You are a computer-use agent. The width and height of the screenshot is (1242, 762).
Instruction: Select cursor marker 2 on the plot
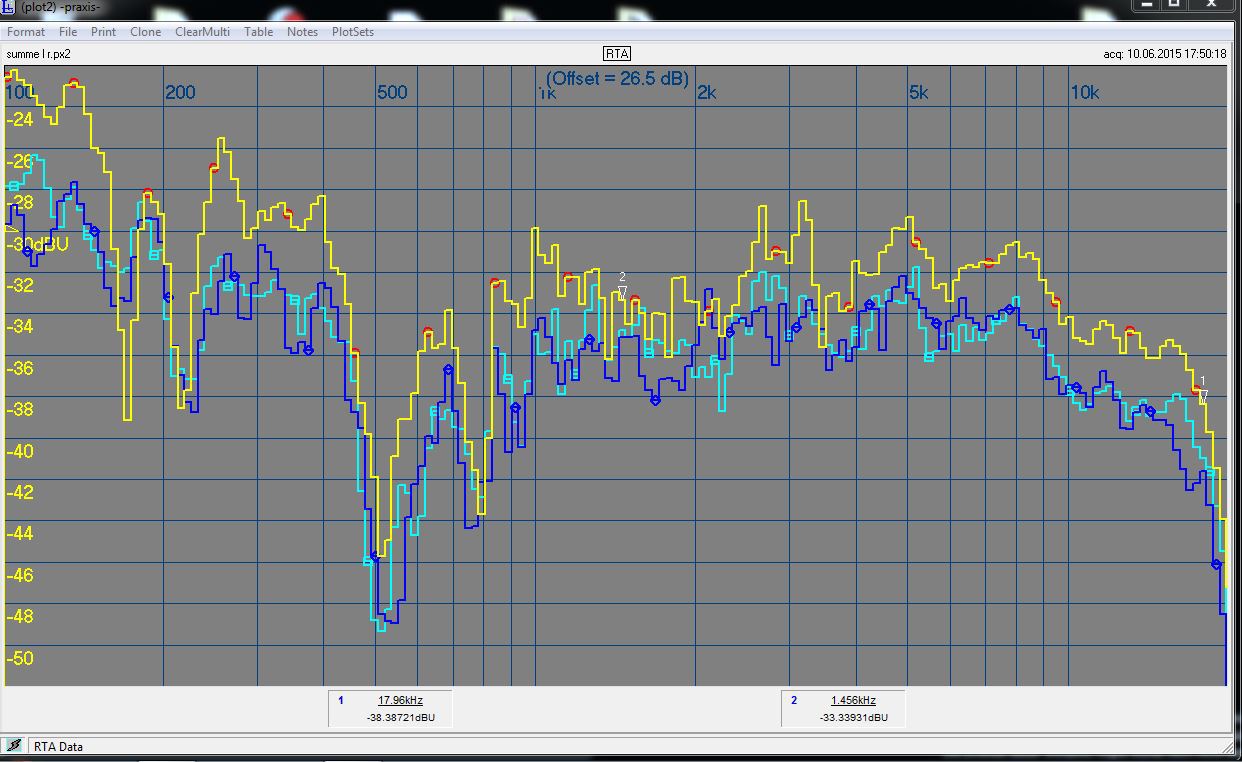pyautogui.click(x=622, y=290)
